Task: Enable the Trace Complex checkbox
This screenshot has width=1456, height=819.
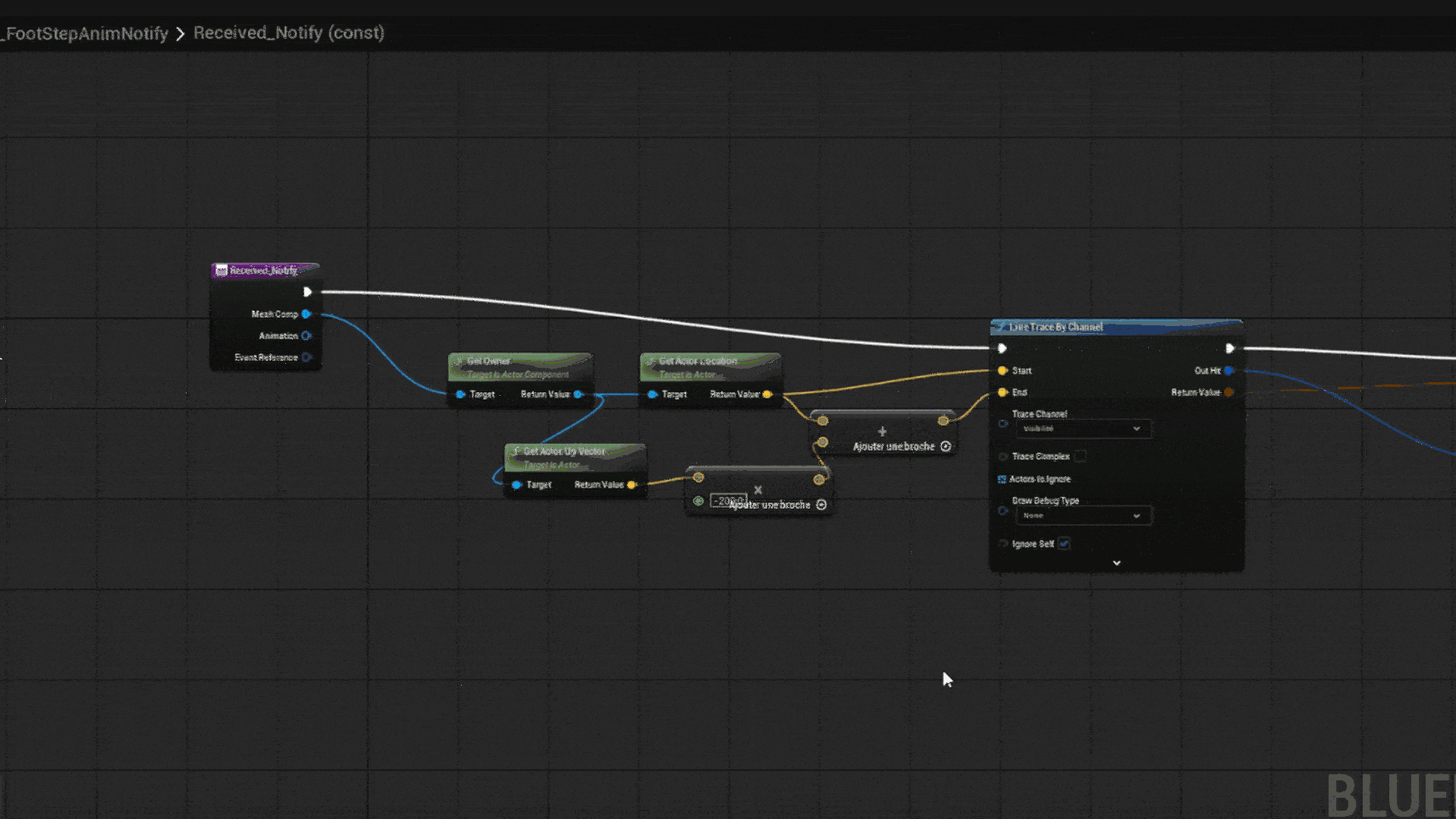Action: click(1081, 457)
